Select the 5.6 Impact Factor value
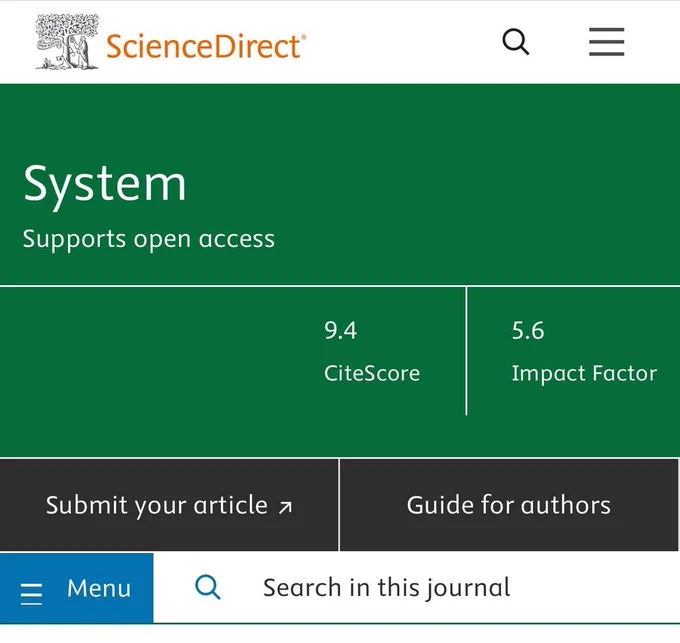Image resolution: width=680 pixels, height=643 pixels. (x=528, y=331)
